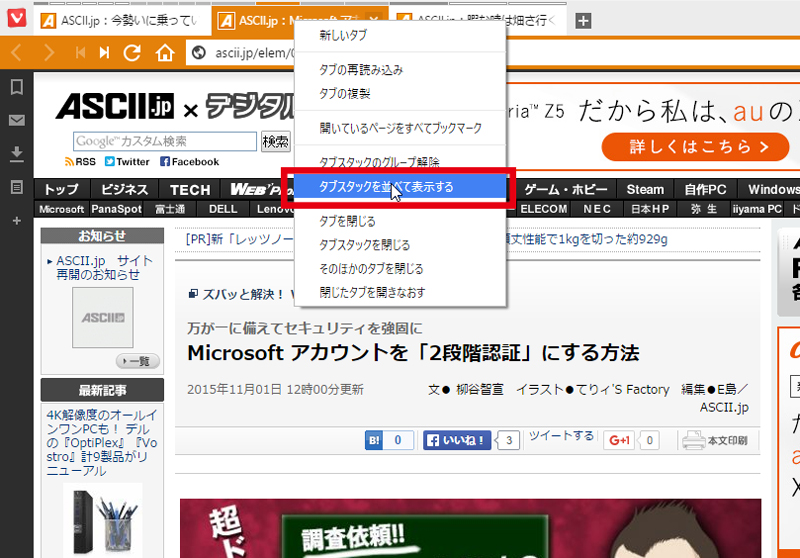800x558 pixels.
Task: Go back with the back arrow
Action: [x=16, y=53]
